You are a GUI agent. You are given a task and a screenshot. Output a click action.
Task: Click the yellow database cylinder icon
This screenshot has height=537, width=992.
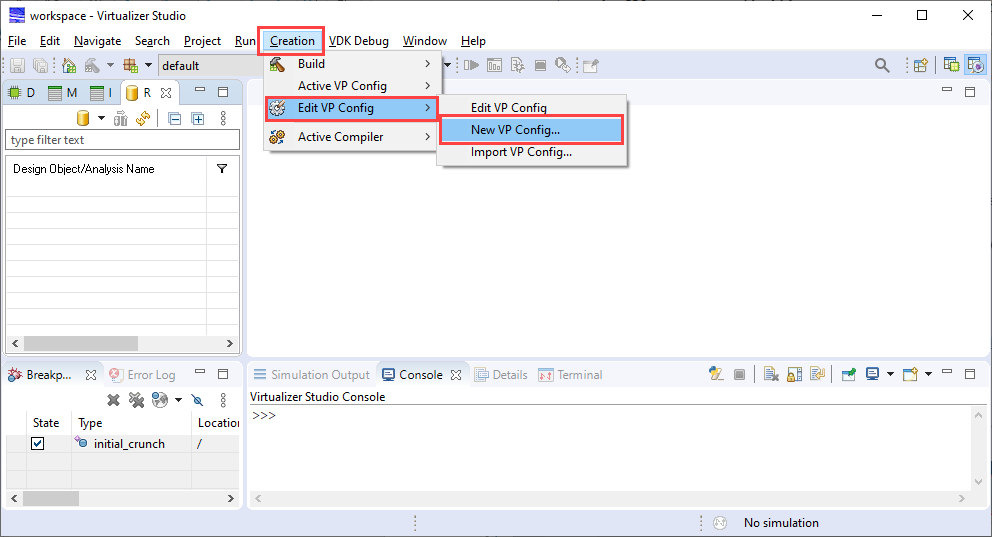pos(83,118)
